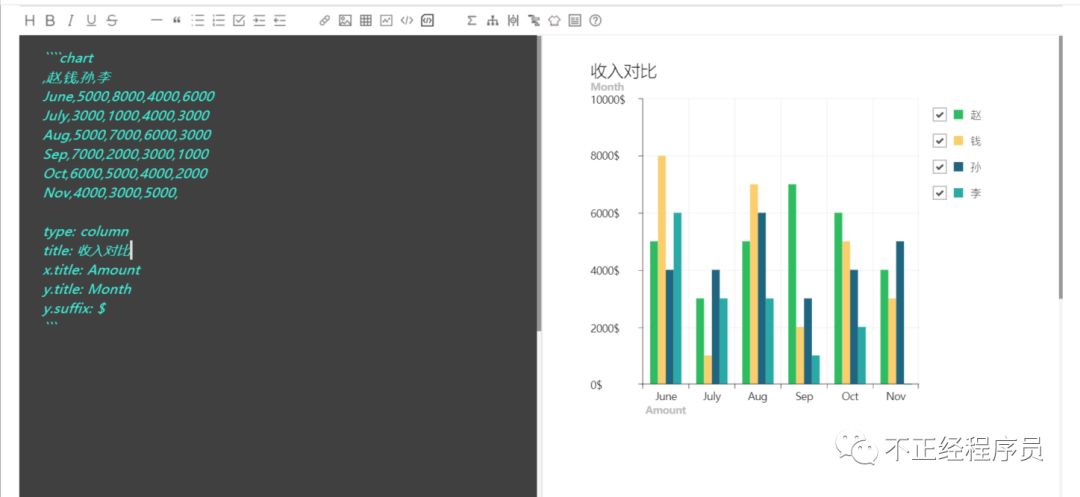Screen dimensions: 1080x497
Task: Insert a flowchart diagram
Action: [x=492, y=21]
